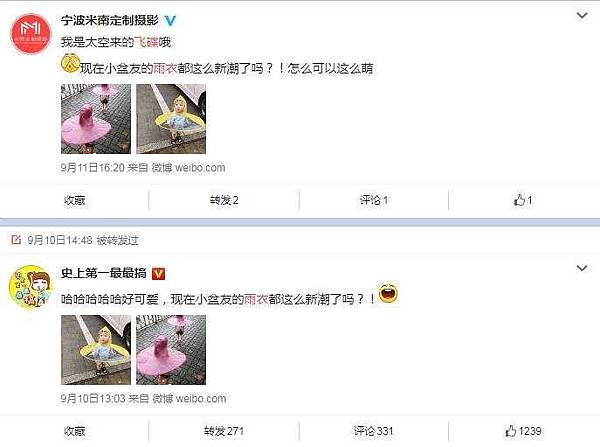Open 评论 331 on the second post
Image resolution: width=600 pixels, height=447 pixels.
tap(373, 431)
